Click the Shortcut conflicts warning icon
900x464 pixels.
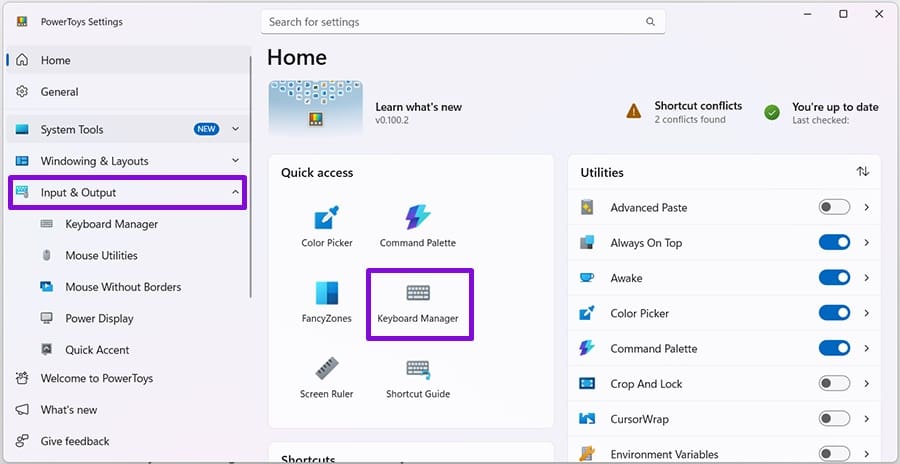[634, 111]
